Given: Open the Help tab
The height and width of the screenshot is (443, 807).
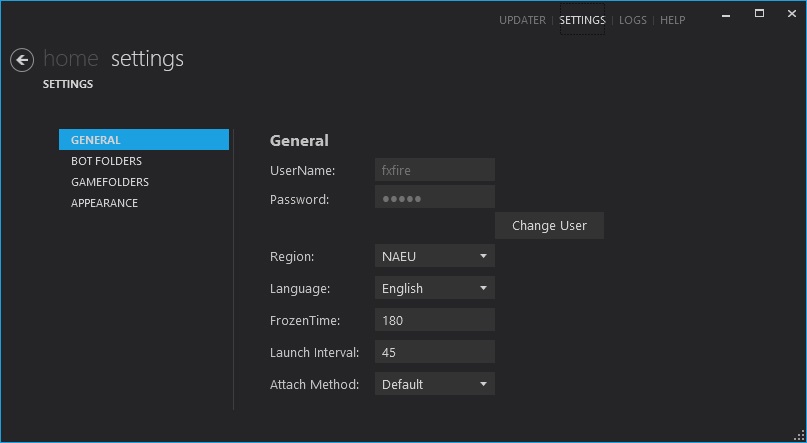Looking at the screenshot, I should [x=672, y=20].
